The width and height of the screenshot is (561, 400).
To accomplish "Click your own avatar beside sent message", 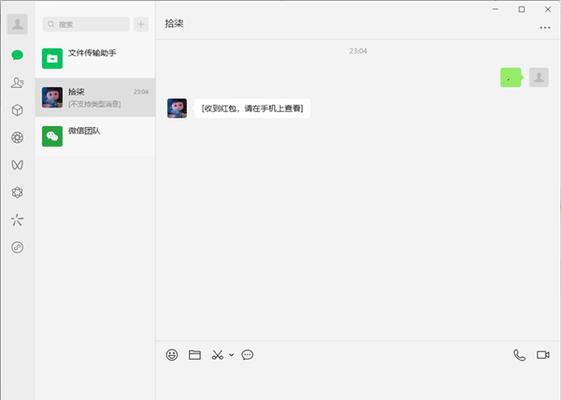I will tap(539, 77).
